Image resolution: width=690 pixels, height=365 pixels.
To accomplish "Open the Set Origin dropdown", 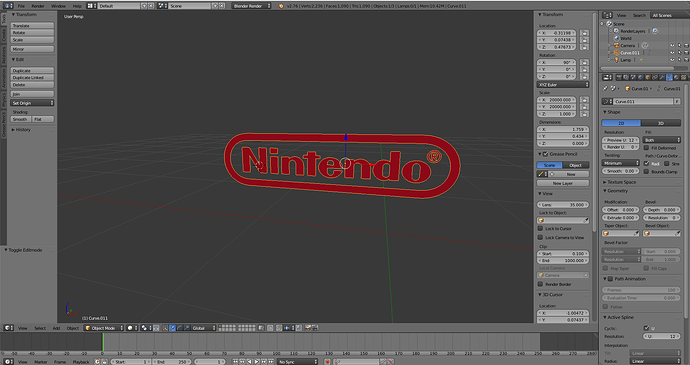I will [32, 103].
